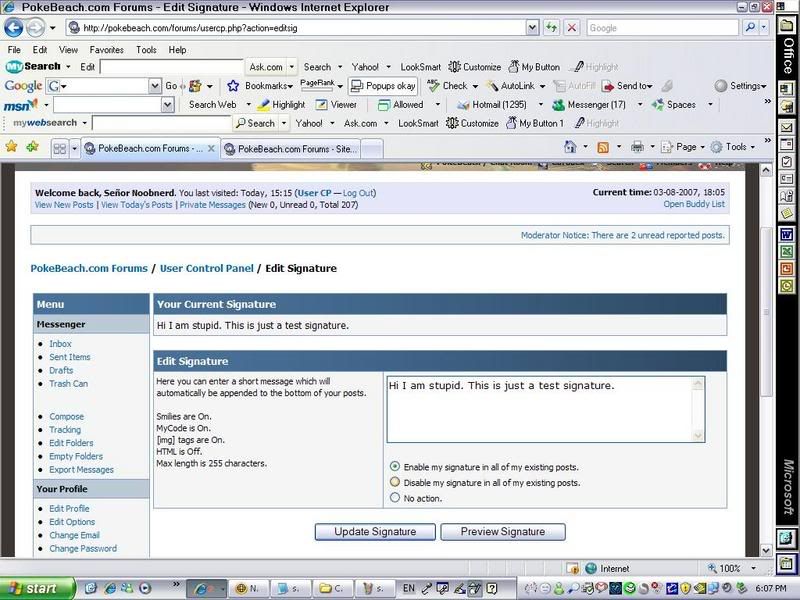This screenshot has height=600, width=800.
Task: Click the Messenger (17) toolbar button
Action: 589,105
